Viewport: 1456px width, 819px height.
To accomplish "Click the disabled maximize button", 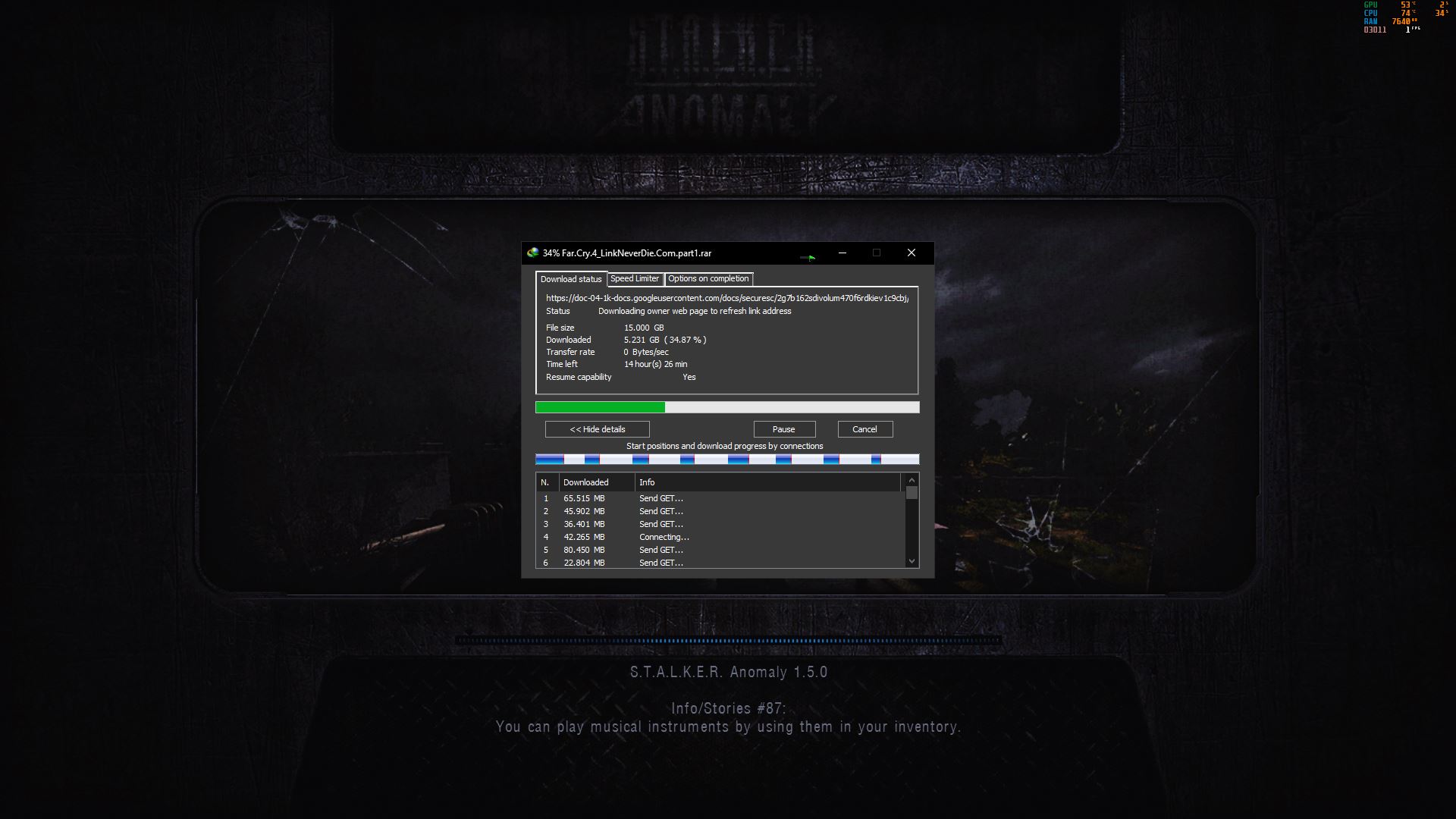I will (x=877, y=253).
